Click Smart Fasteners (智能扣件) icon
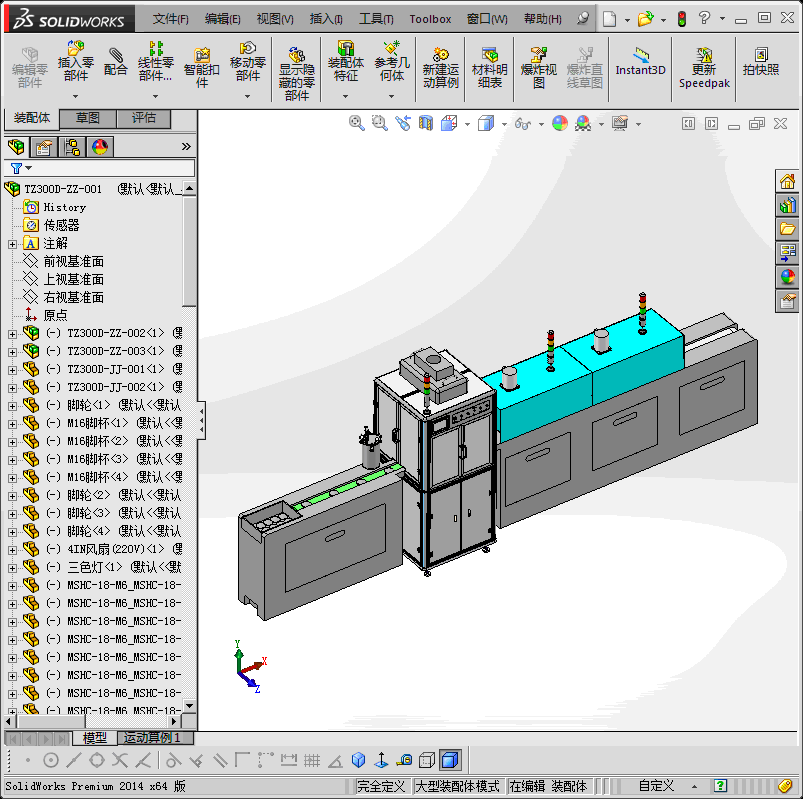The width and height of the screenshot is (803, 799). (x=202, y=68)
